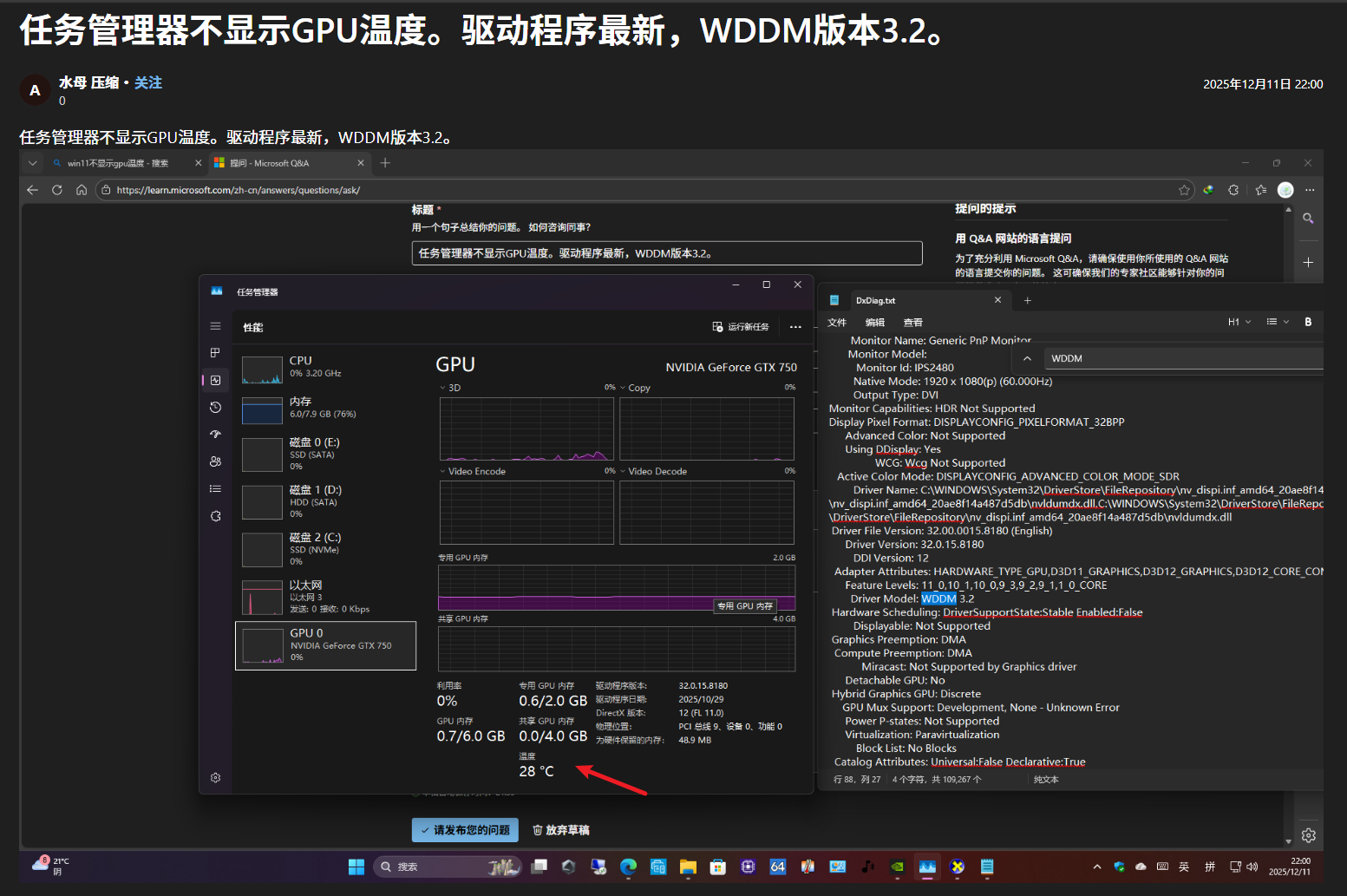The image size is (1347, 896).
Task: Select 磁盘 2 (C:) performance entry
Action: 325,549
